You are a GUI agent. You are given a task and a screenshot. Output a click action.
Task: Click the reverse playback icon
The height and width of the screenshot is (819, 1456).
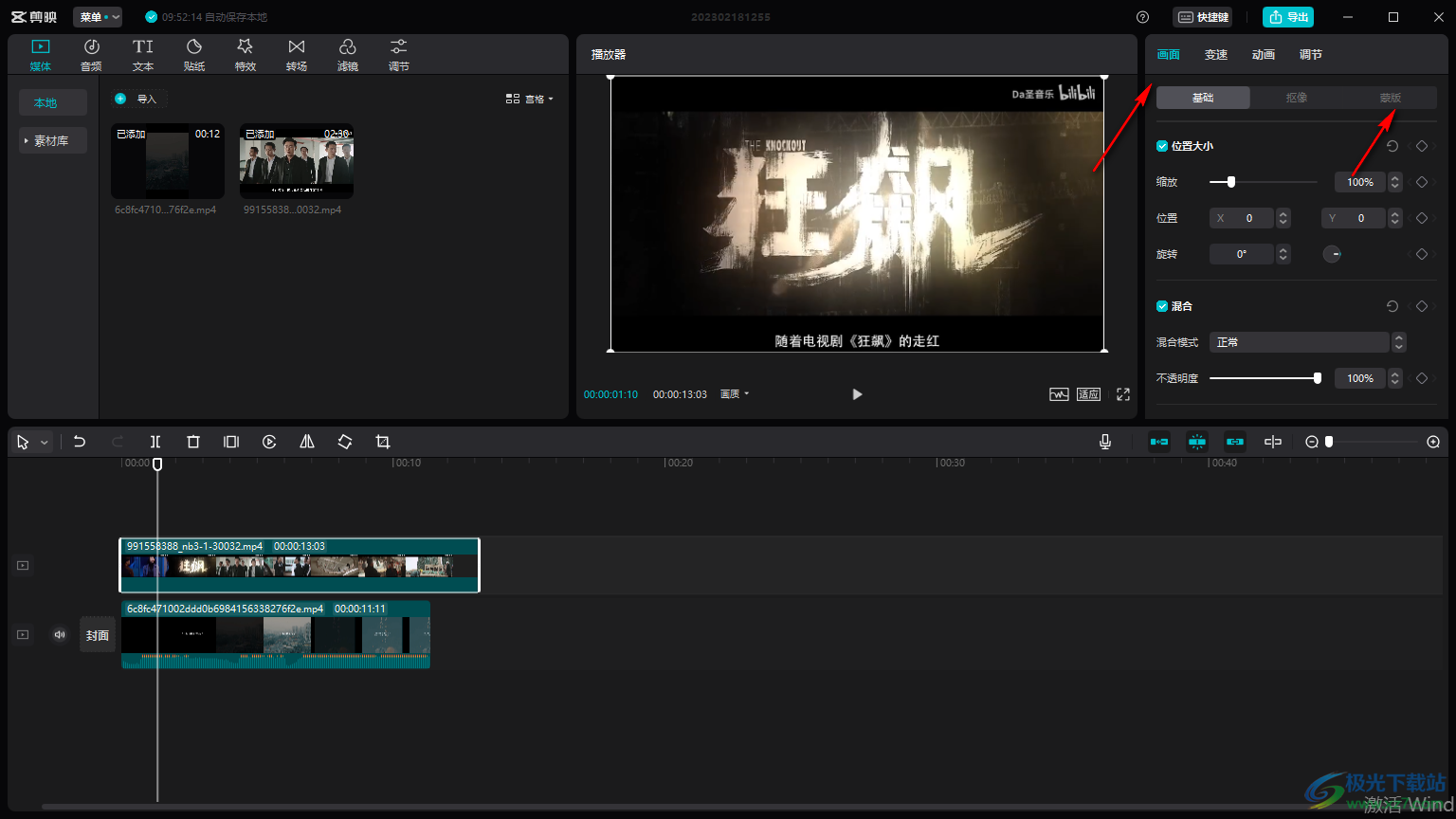pos(269,442)
